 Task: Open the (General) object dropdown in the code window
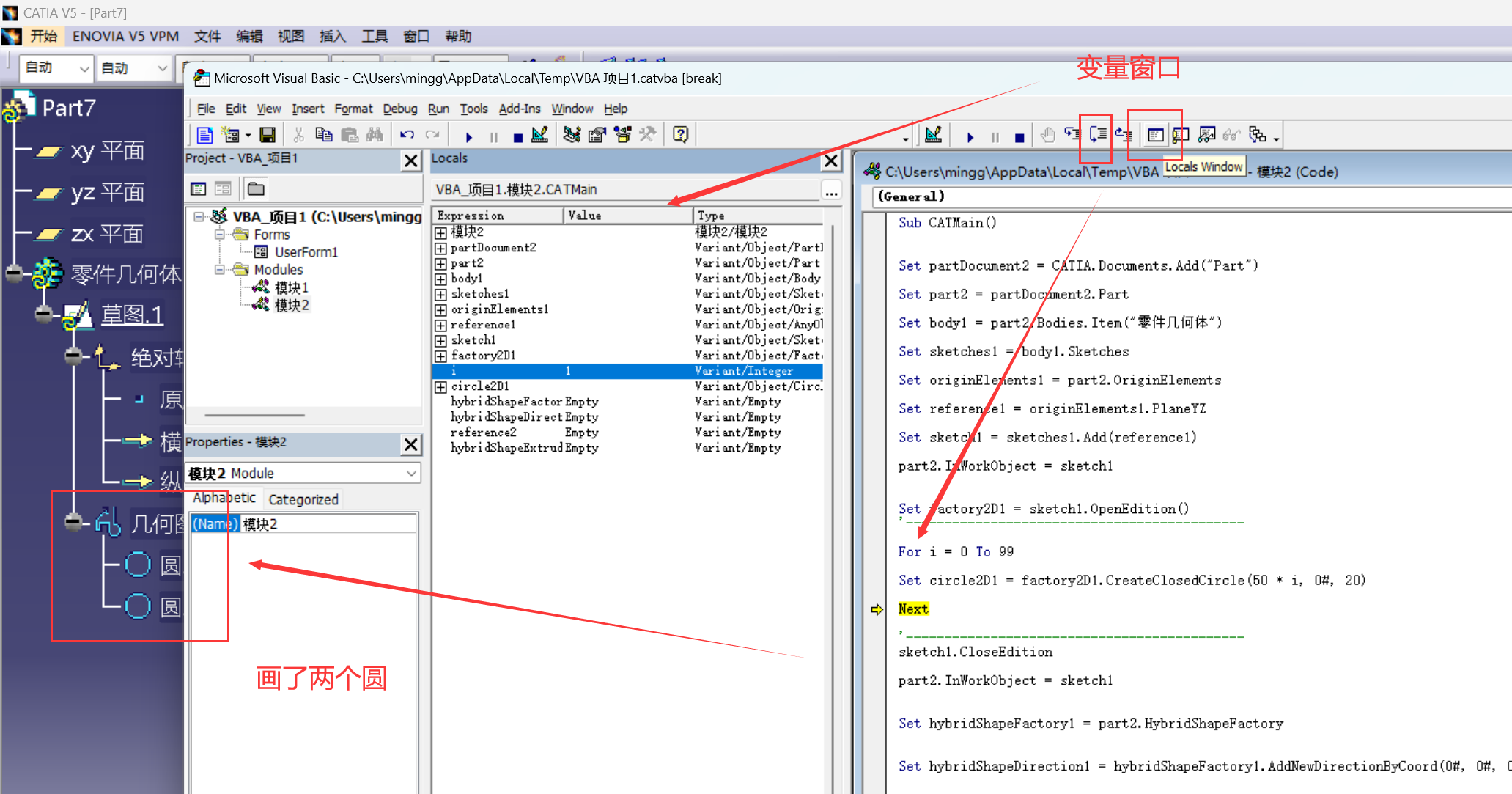pos(1191,196)
